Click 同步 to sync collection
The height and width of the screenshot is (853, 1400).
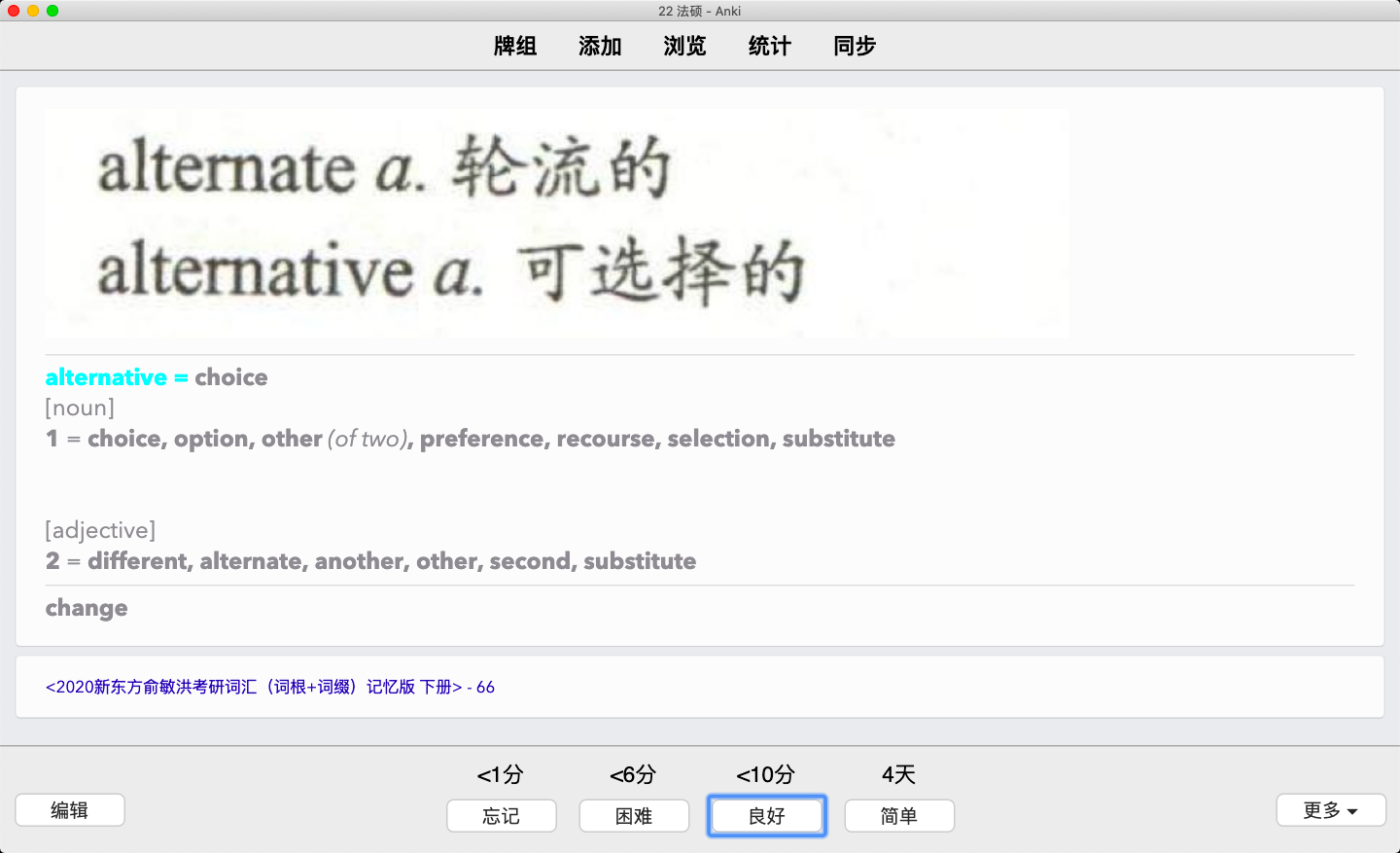(x=855, y=46)
